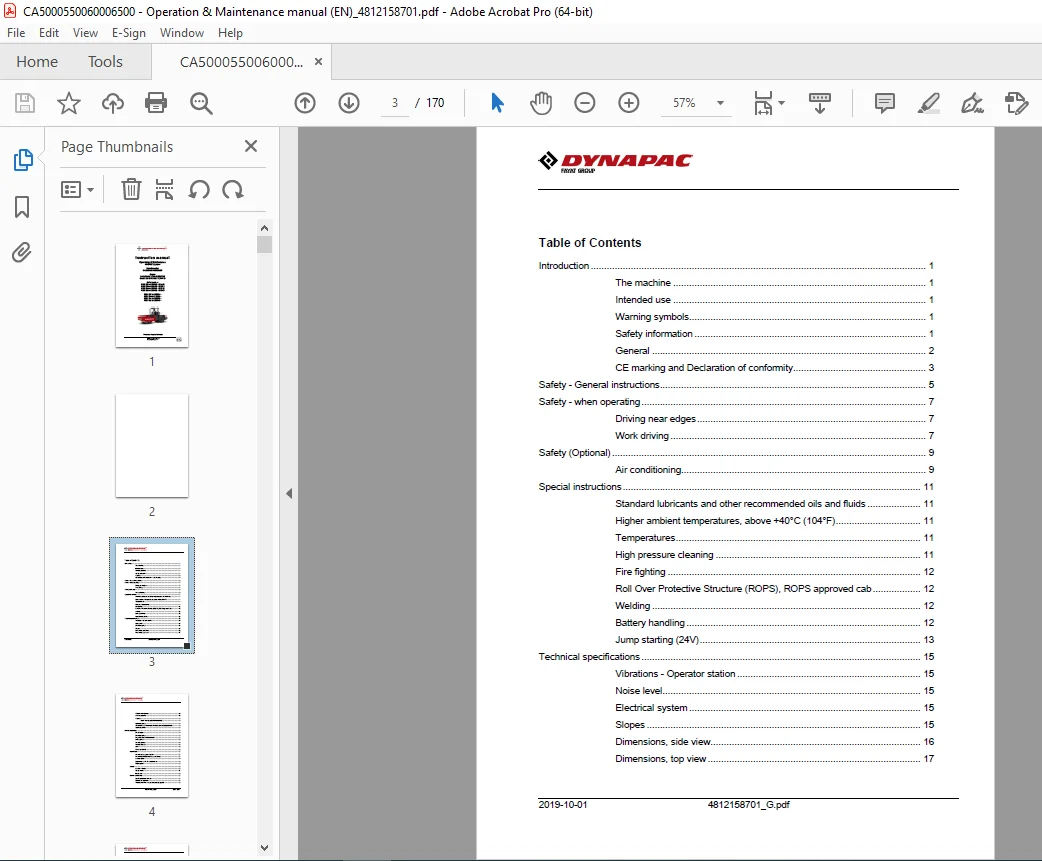Select the arrow Selection tool
Image resolution: width=1042 pixels, height=861 pixels.
point(497,103)
